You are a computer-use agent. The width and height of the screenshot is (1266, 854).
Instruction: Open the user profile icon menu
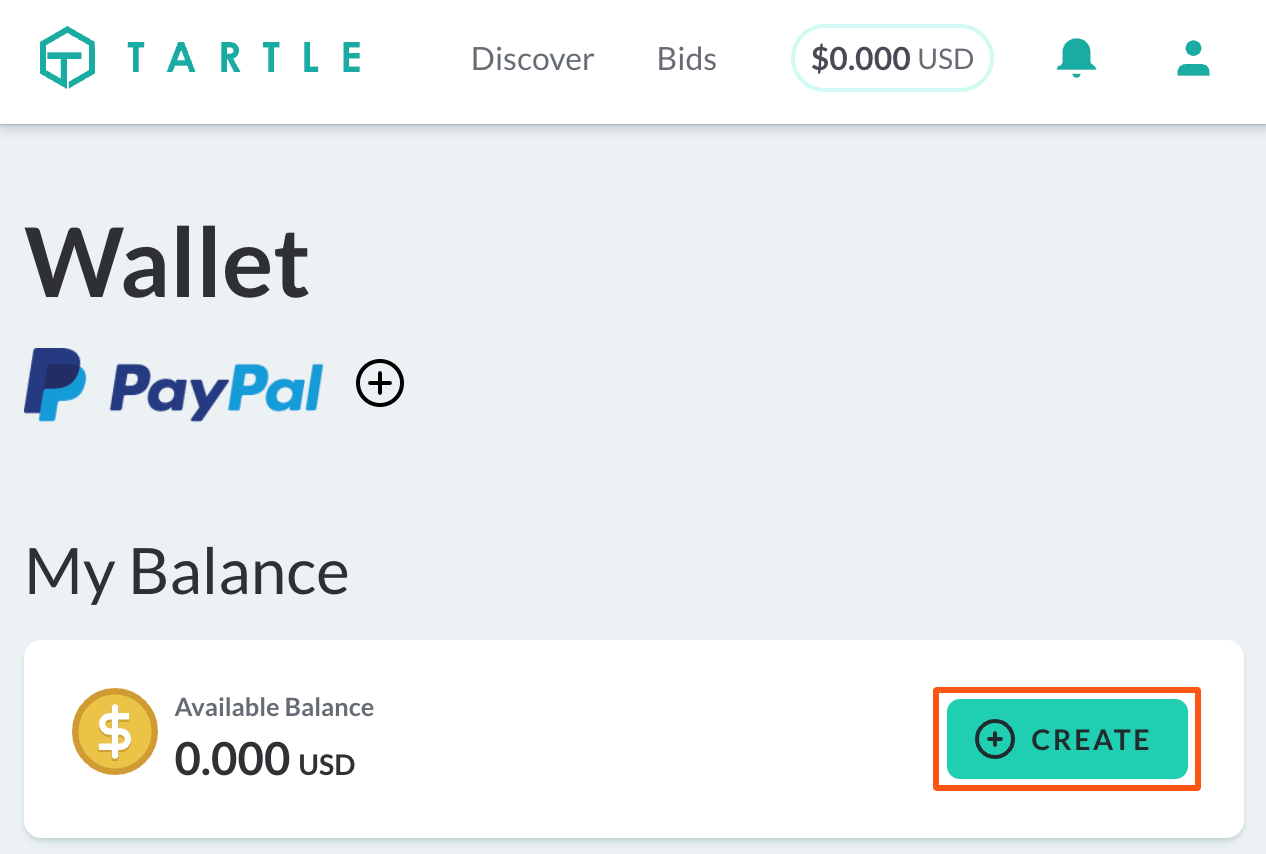click(1193, 58)
